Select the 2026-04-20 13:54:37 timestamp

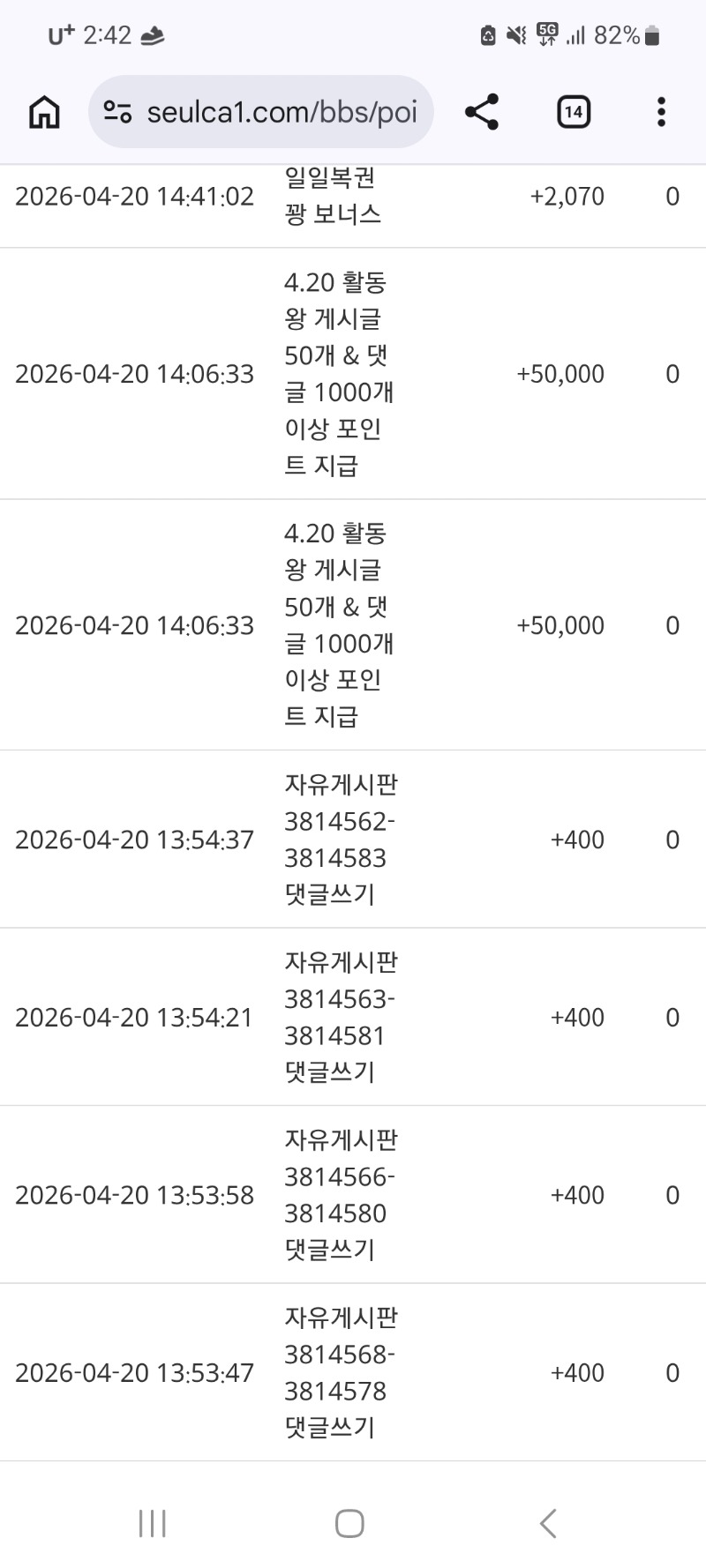[134, 840]
